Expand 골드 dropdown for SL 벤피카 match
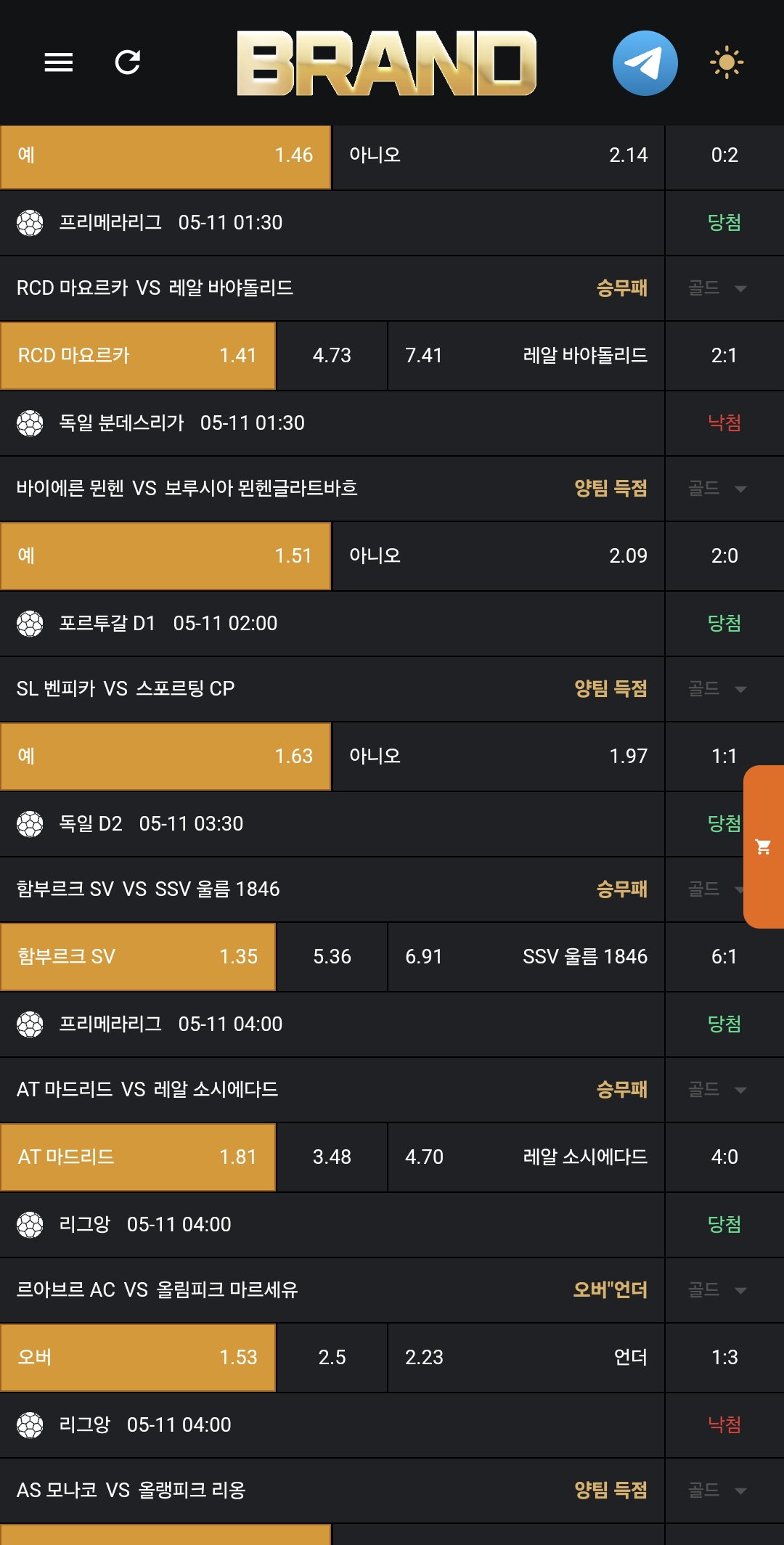 coord(717,689)
